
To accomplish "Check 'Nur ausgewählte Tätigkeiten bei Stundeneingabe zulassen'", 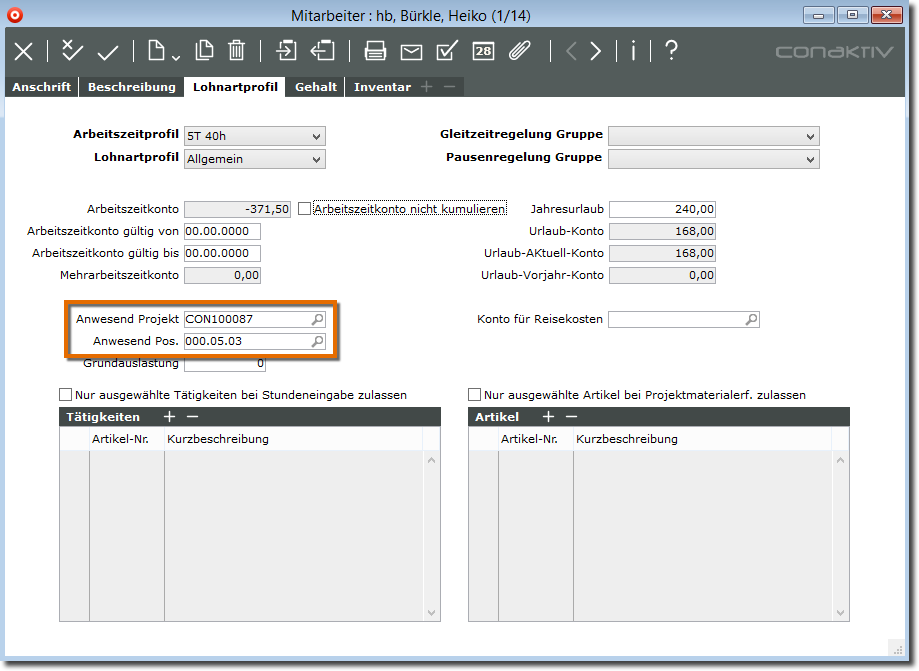I will tap(67, 395).
